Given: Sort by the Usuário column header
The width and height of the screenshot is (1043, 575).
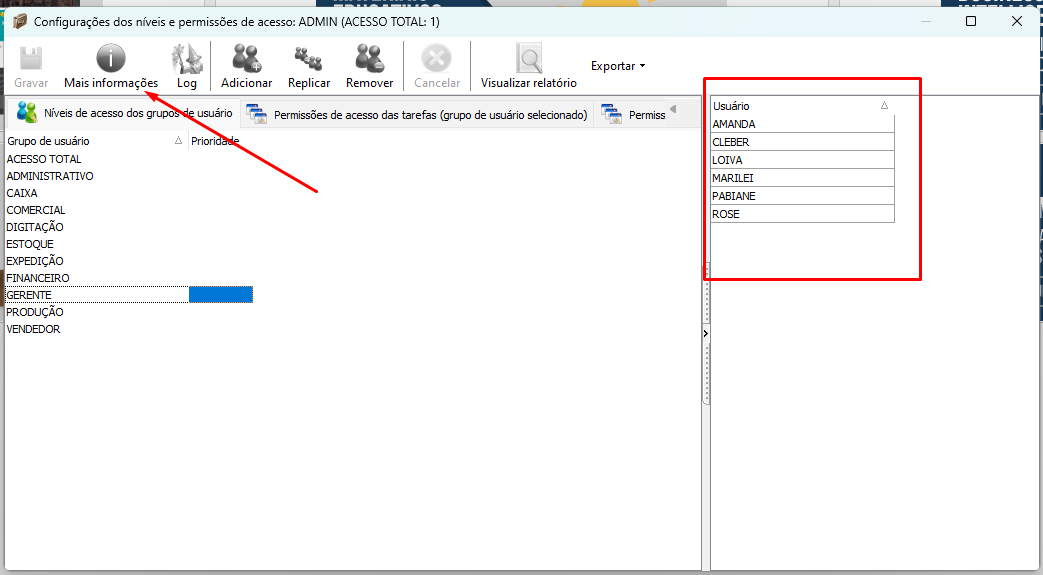Looking at the screenshot, I should click(x=802, y=106).
